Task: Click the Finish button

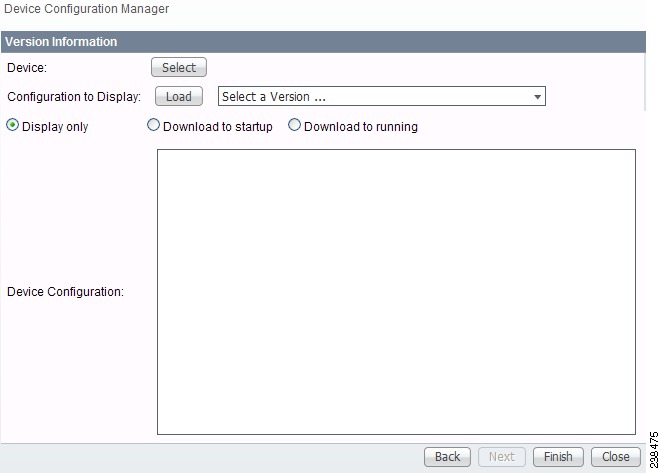Action: coord(558,457)
